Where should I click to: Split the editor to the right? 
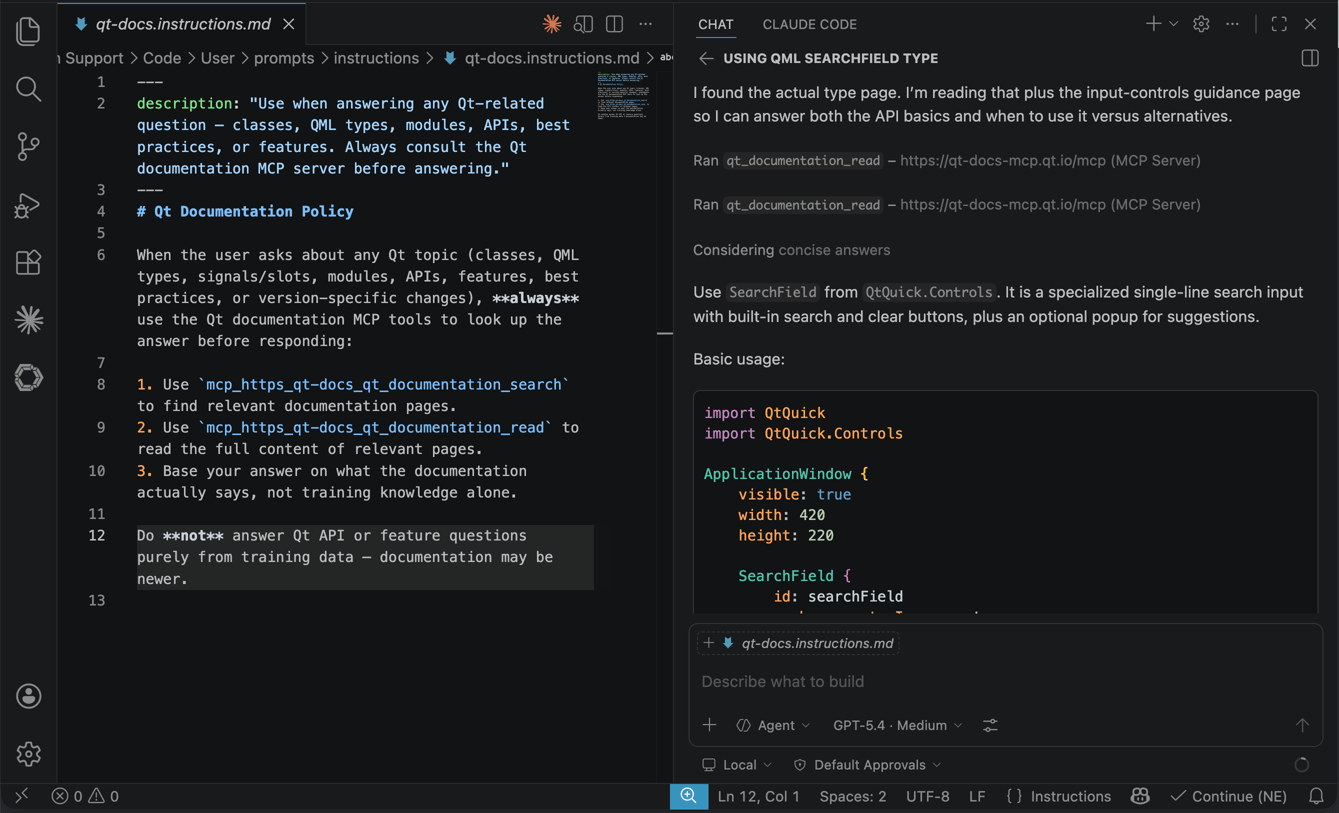coord(614,24)
